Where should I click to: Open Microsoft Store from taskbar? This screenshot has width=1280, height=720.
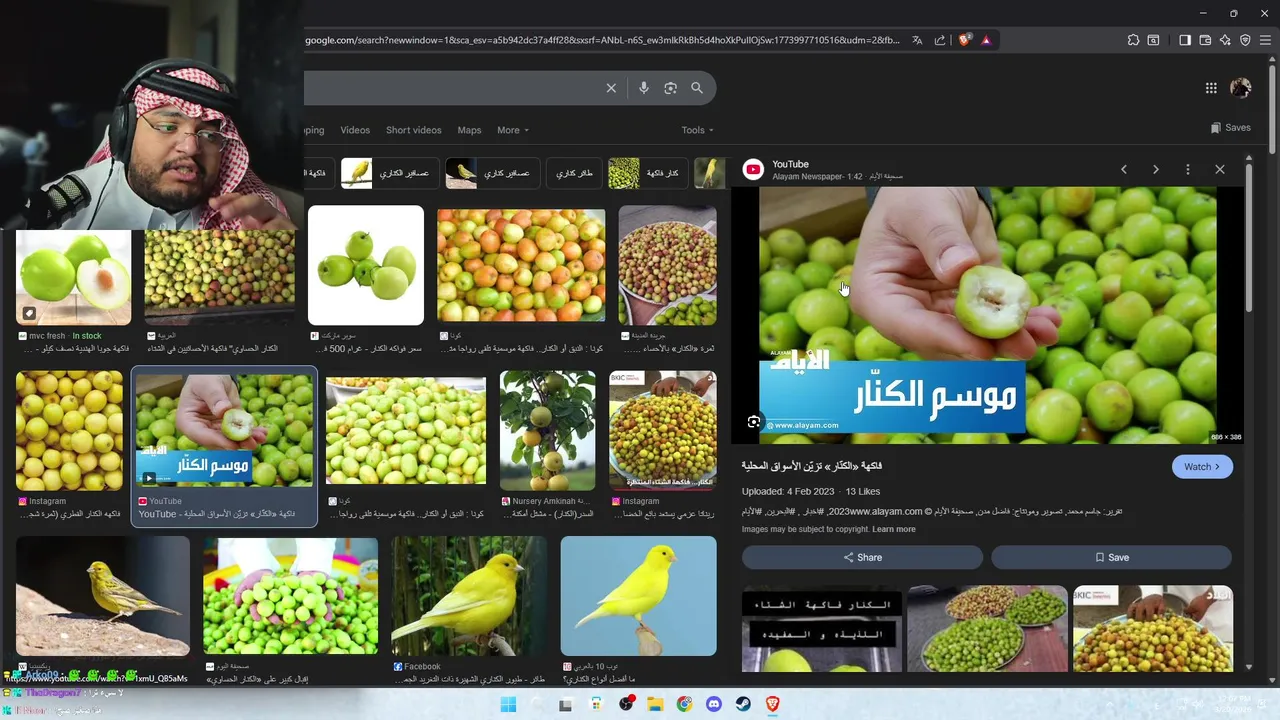596,704
